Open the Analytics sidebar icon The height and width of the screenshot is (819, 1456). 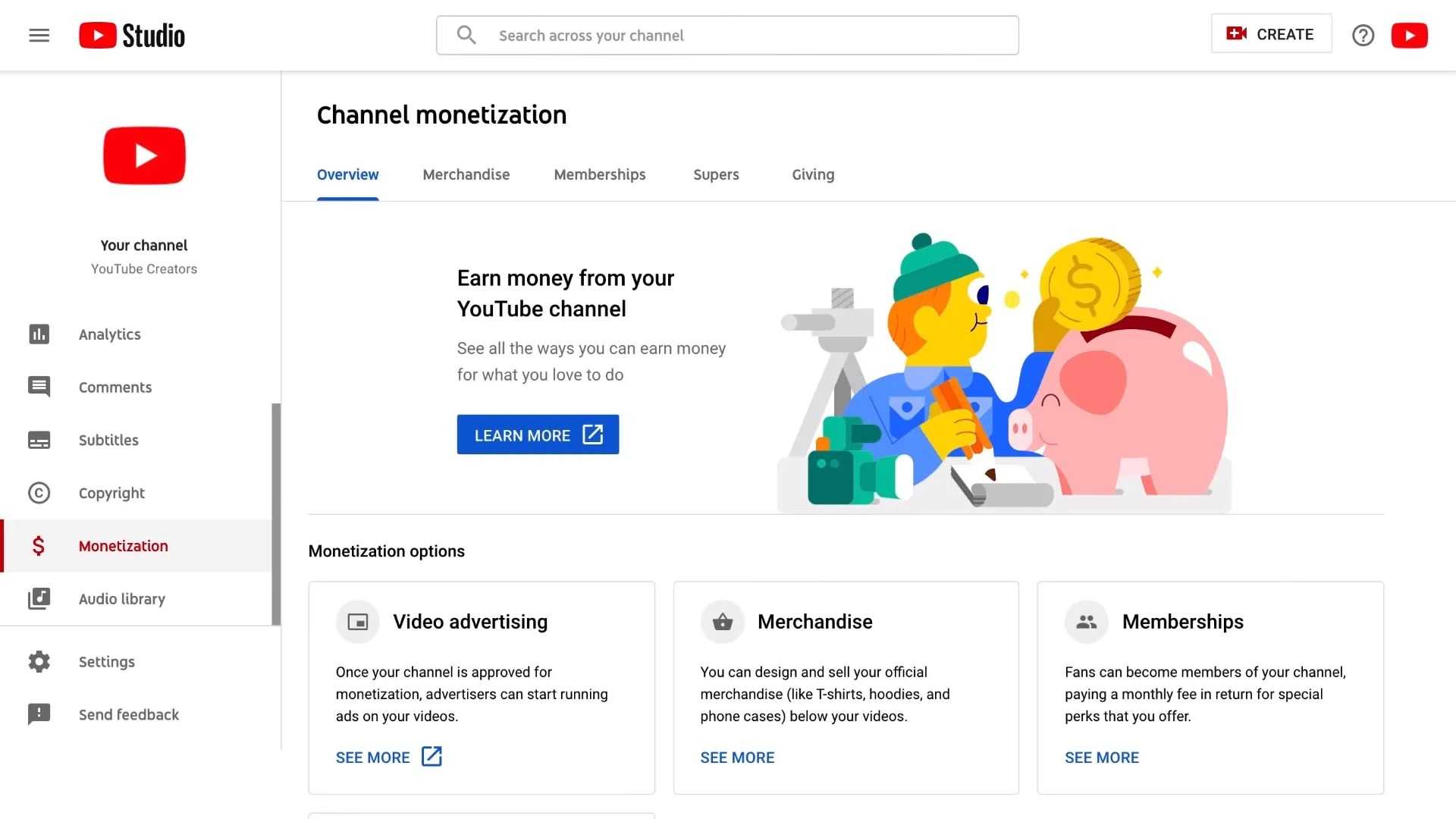[39, 334]
